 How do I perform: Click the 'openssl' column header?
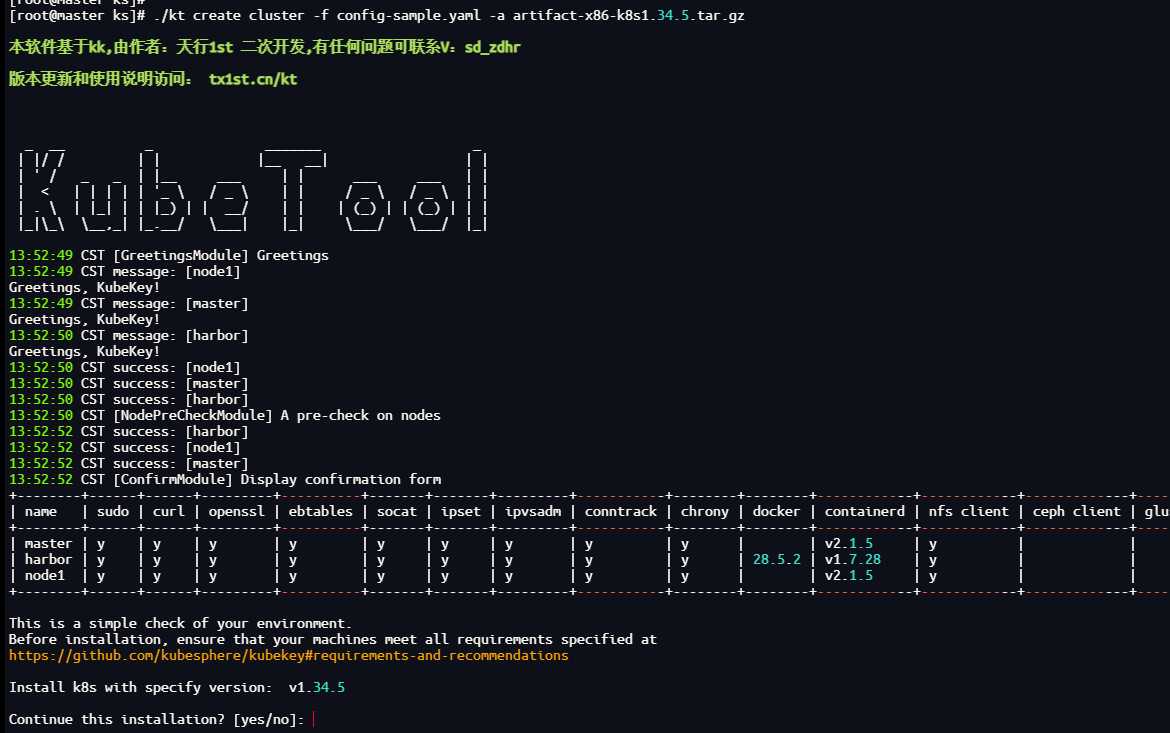(x=237, y=511)
